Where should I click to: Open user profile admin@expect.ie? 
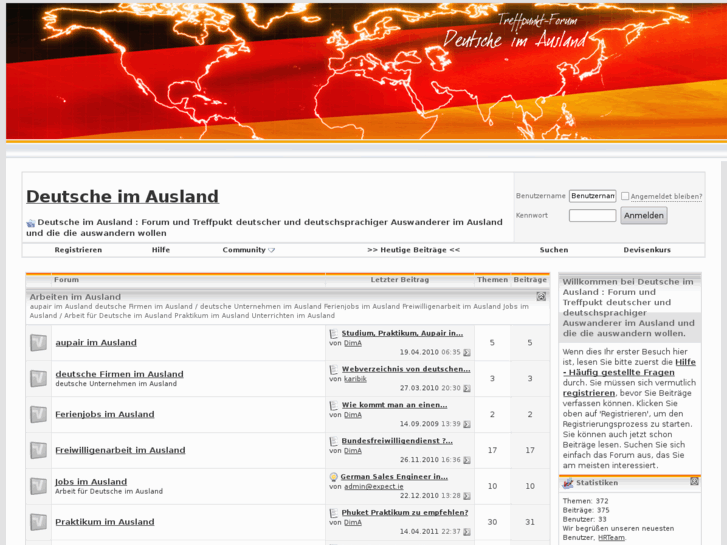click(374, 487)
